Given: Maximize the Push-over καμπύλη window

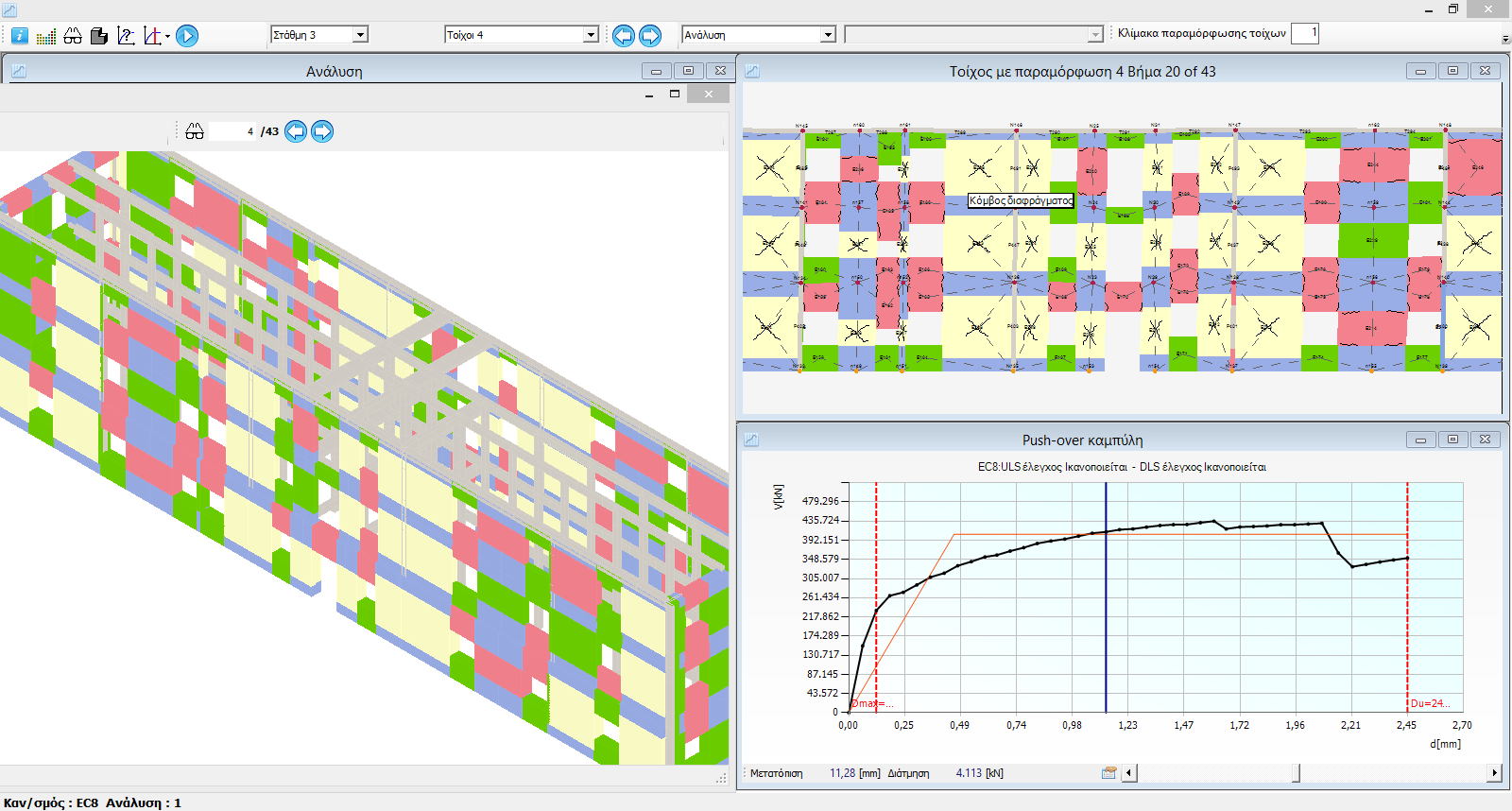Looking at the screenshot, I should click(x=1452, y=440).
